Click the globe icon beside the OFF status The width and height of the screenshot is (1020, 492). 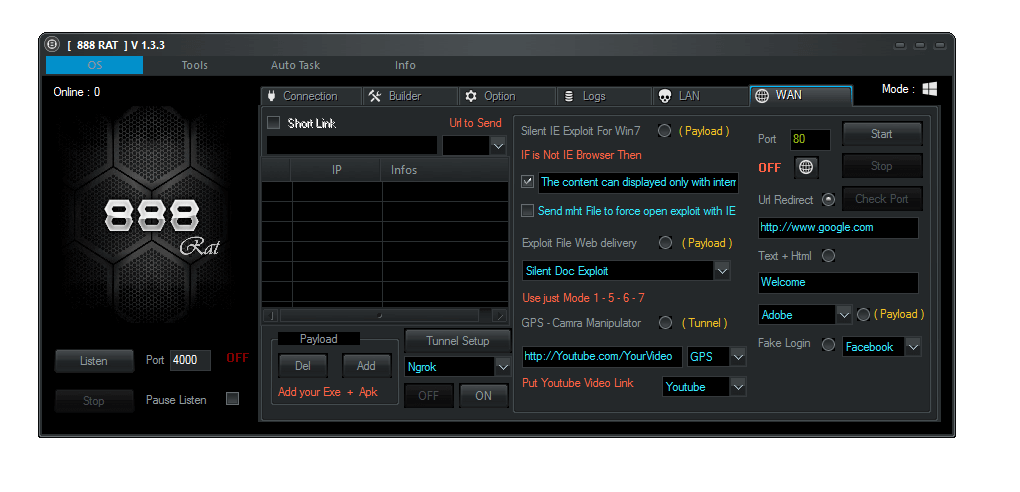pos(806,167)
